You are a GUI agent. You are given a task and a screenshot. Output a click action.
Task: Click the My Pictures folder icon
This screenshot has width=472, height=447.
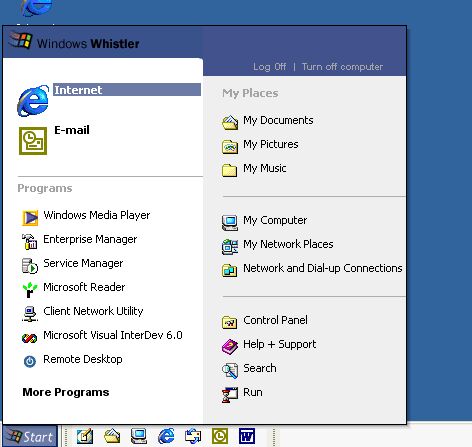click(x=230, y=146)
